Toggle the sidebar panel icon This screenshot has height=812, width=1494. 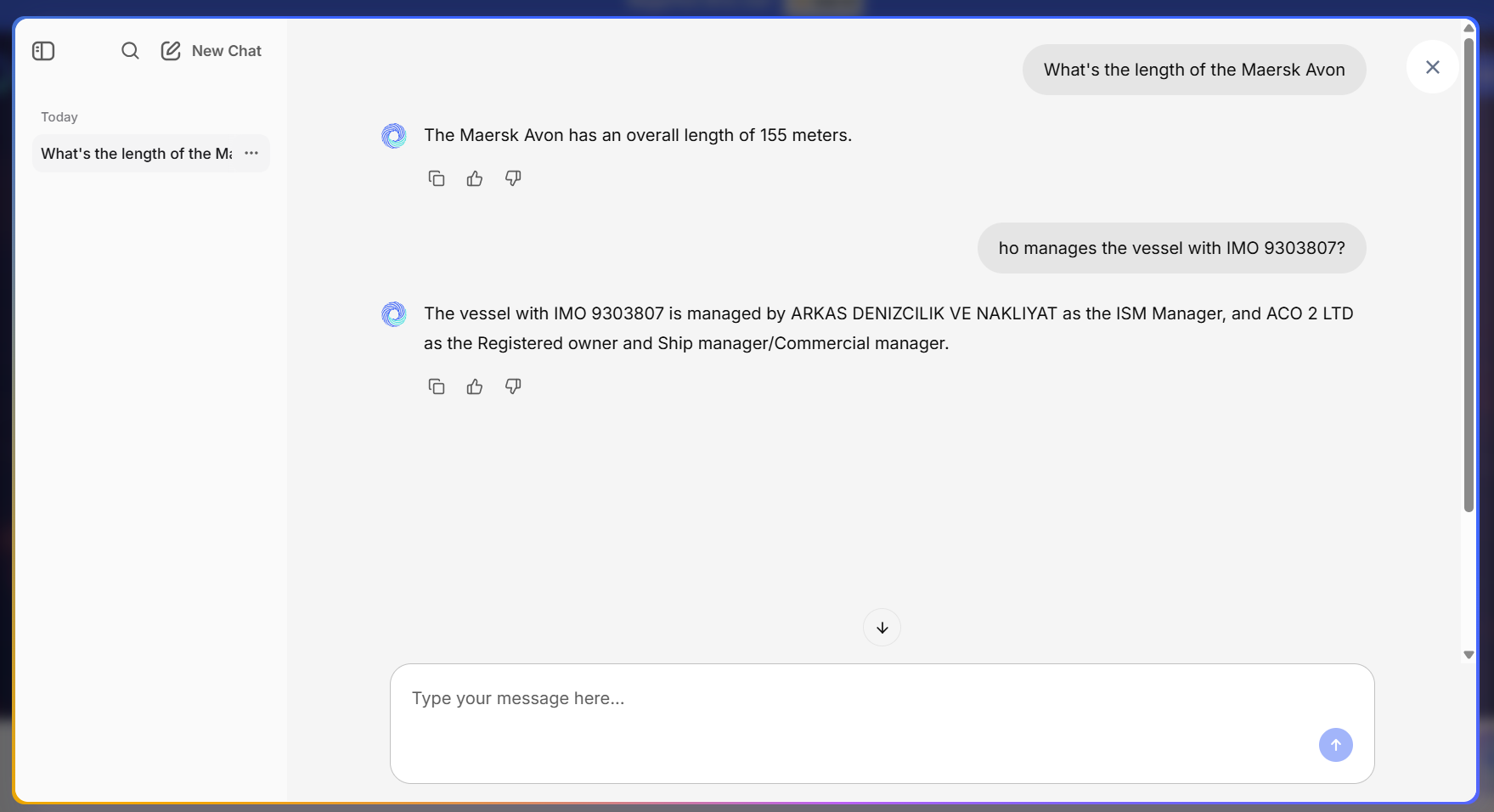click(x=43, y=51)
